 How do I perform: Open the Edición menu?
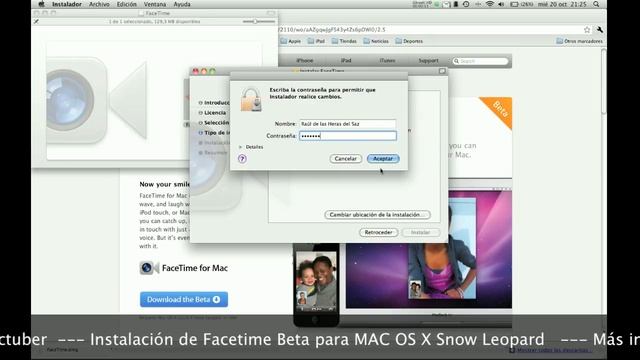(127, 4)
